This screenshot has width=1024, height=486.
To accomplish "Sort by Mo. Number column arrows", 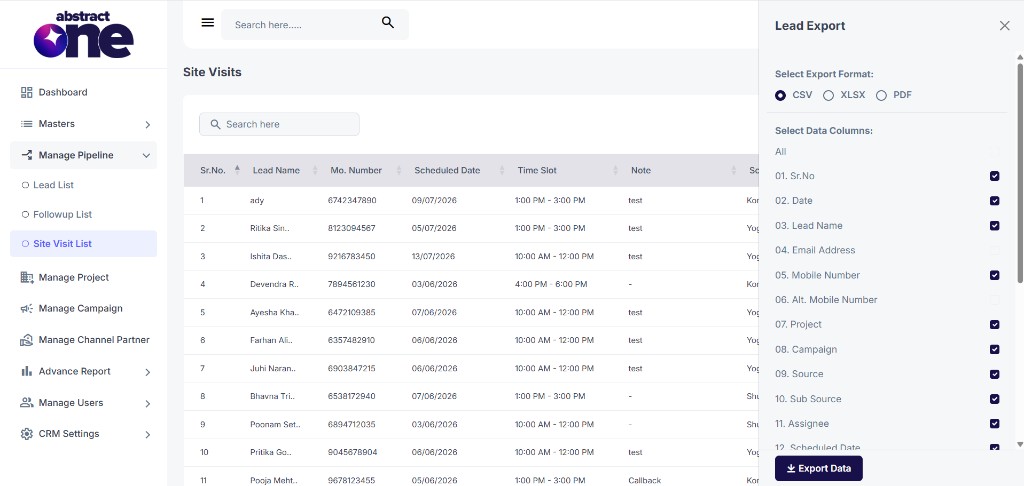I will [398, 170].
